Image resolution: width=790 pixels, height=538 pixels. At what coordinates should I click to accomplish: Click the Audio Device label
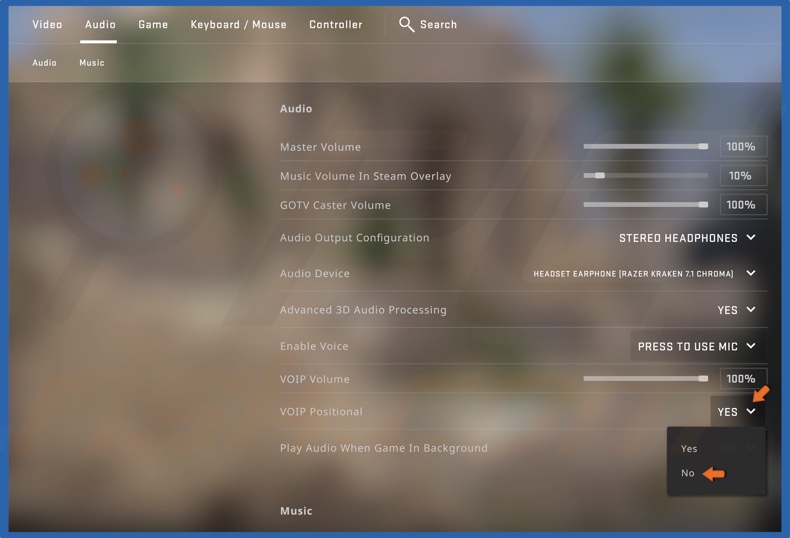coord(315,274)
